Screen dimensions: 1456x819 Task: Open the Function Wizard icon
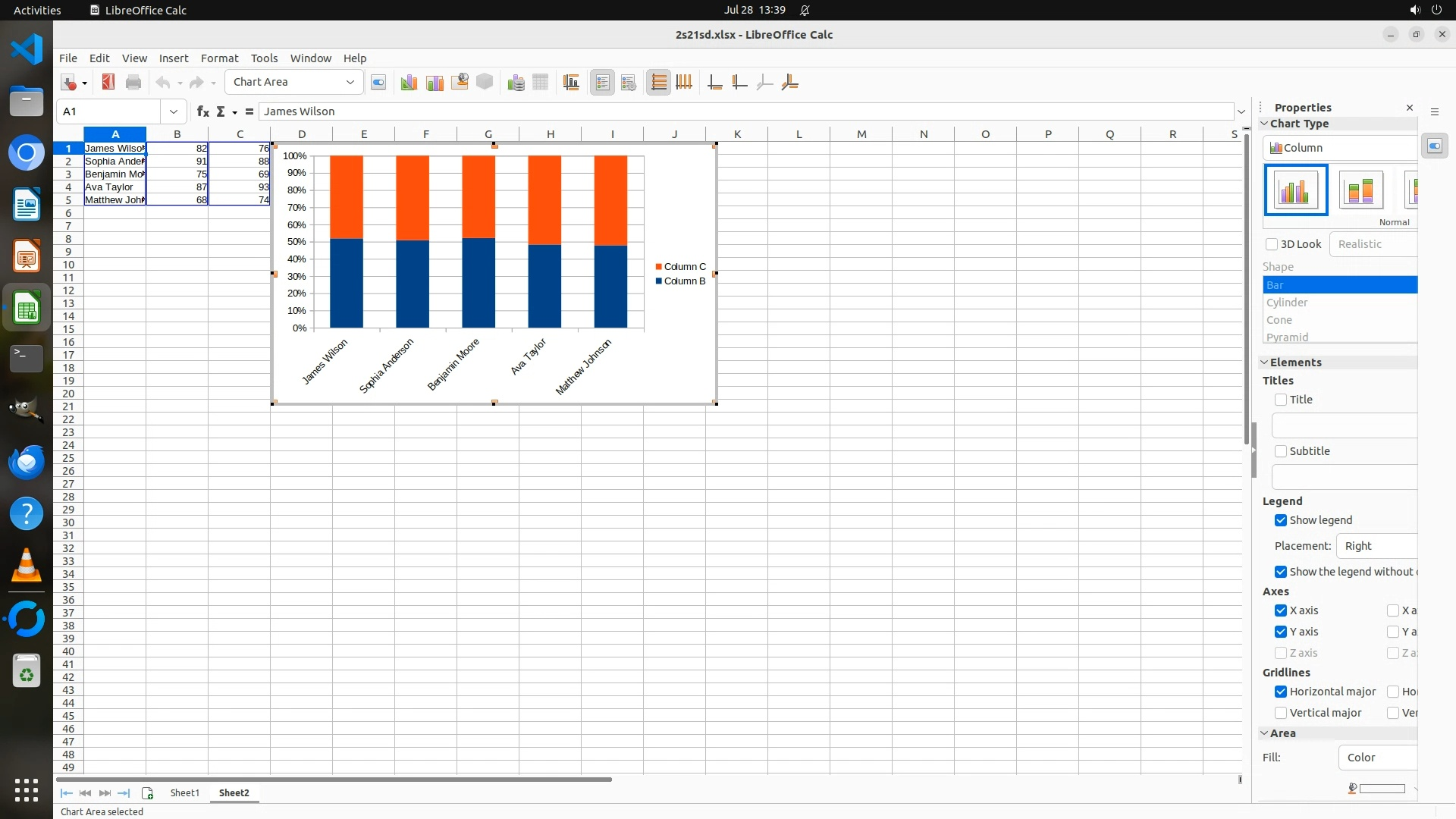pos(202,111)
